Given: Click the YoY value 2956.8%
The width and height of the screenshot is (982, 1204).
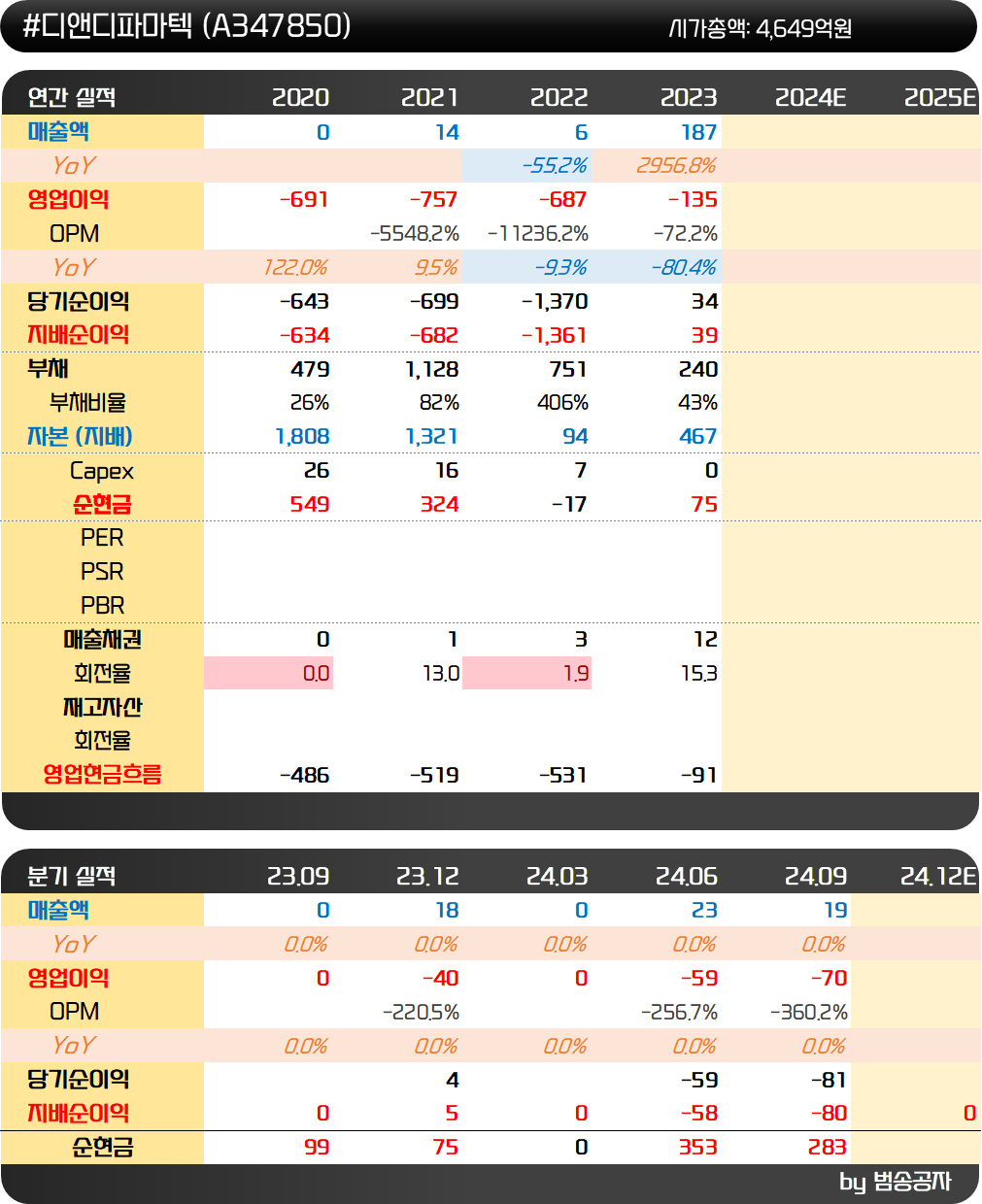Looking at the screenshot, I should click(676, 166).
